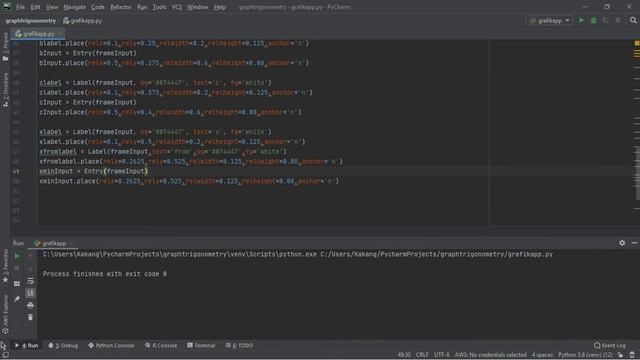Rerun grafikapp in the Run panel
The height and width of the screenshot is (360, 640).
17,256
